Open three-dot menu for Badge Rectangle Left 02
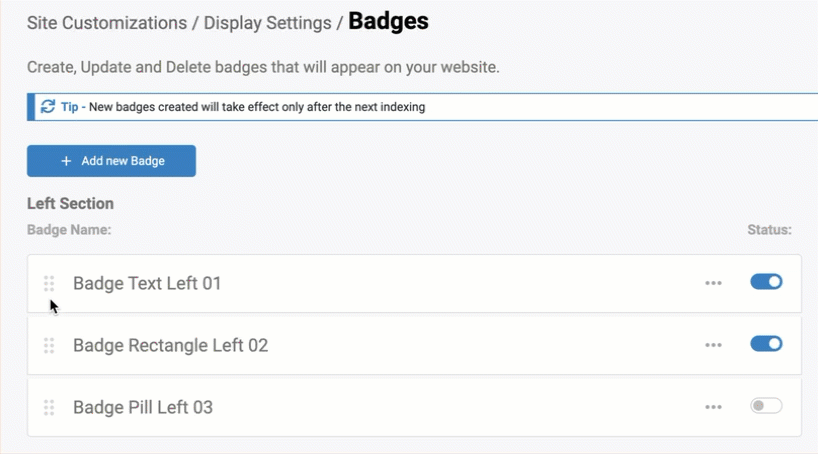The height and width of the screenshot is (454, 818). point(713,345)
